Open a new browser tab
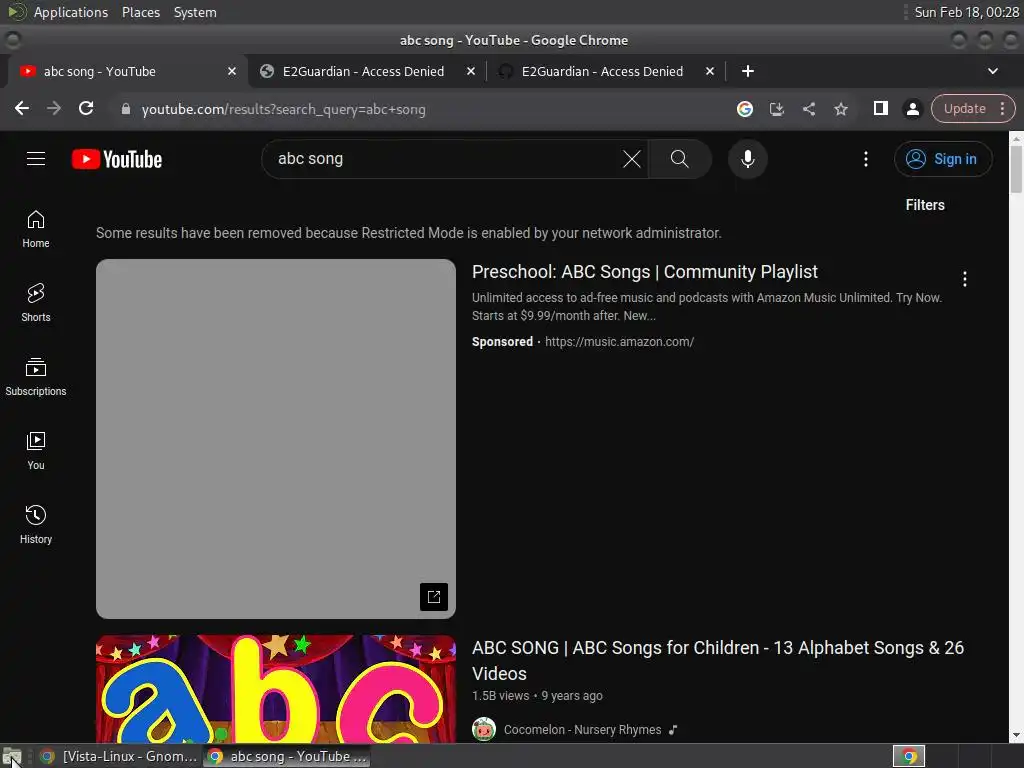 click(748, 71)
